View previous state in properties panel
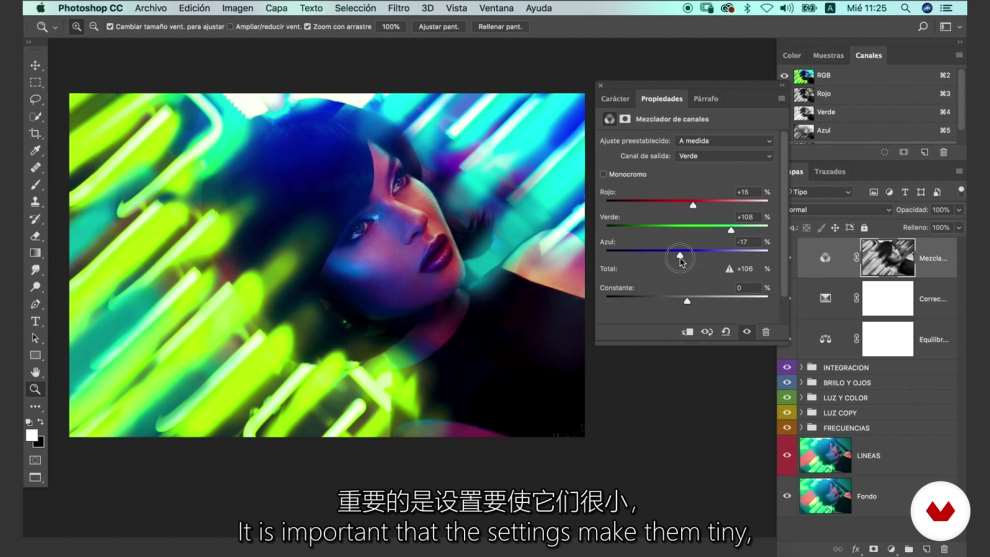This screenshot has width=990, height=557. (707, 332)
